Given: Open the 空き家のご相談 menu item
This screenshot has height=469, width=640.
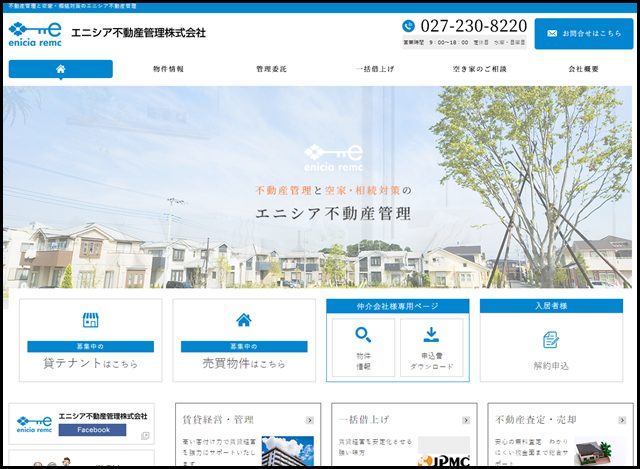Looking at the screenshot, I should [x=480, y=69].
